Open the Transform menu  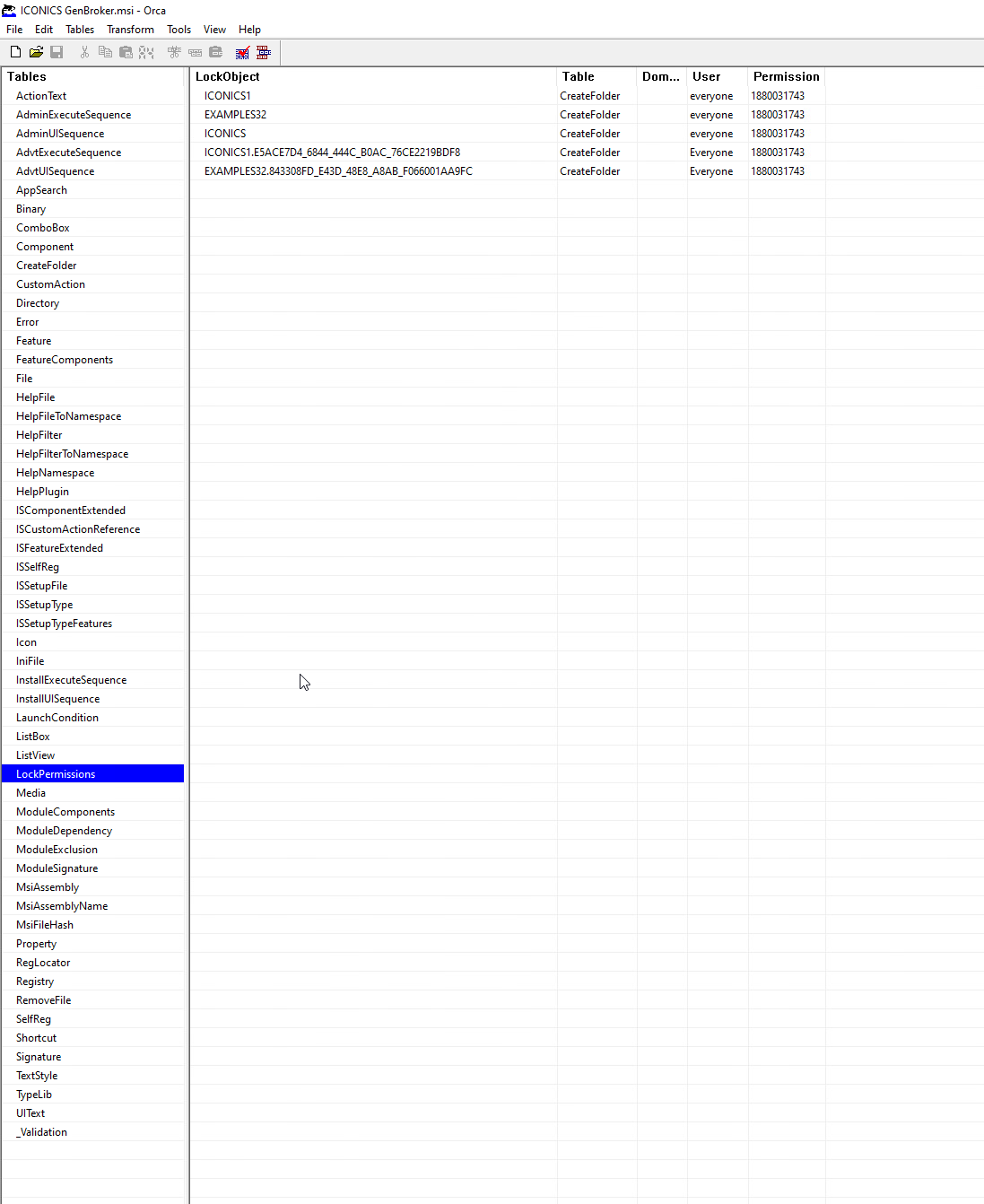(130, 30)
